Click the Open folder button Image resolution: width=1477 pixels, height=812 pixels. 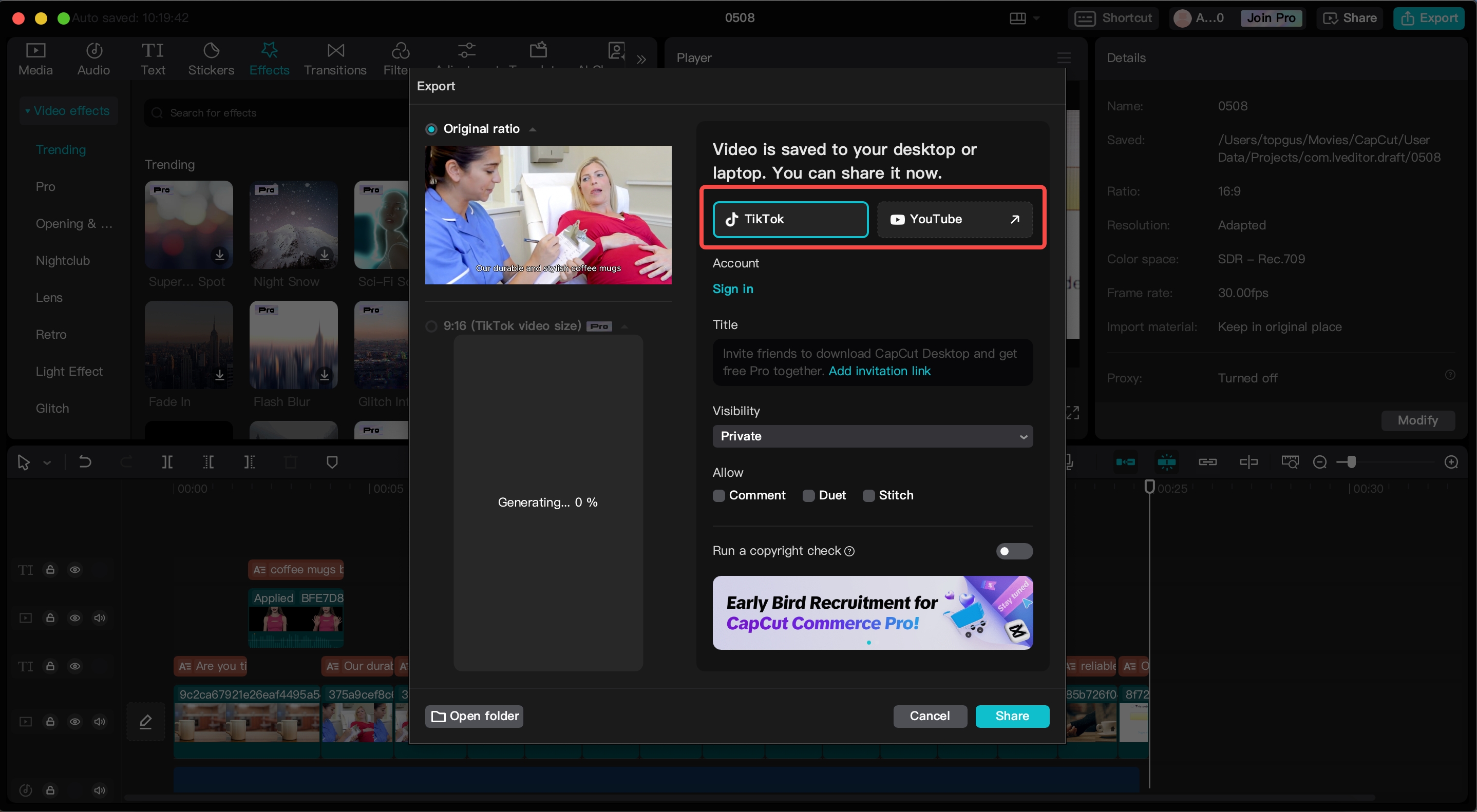(475, 715)
